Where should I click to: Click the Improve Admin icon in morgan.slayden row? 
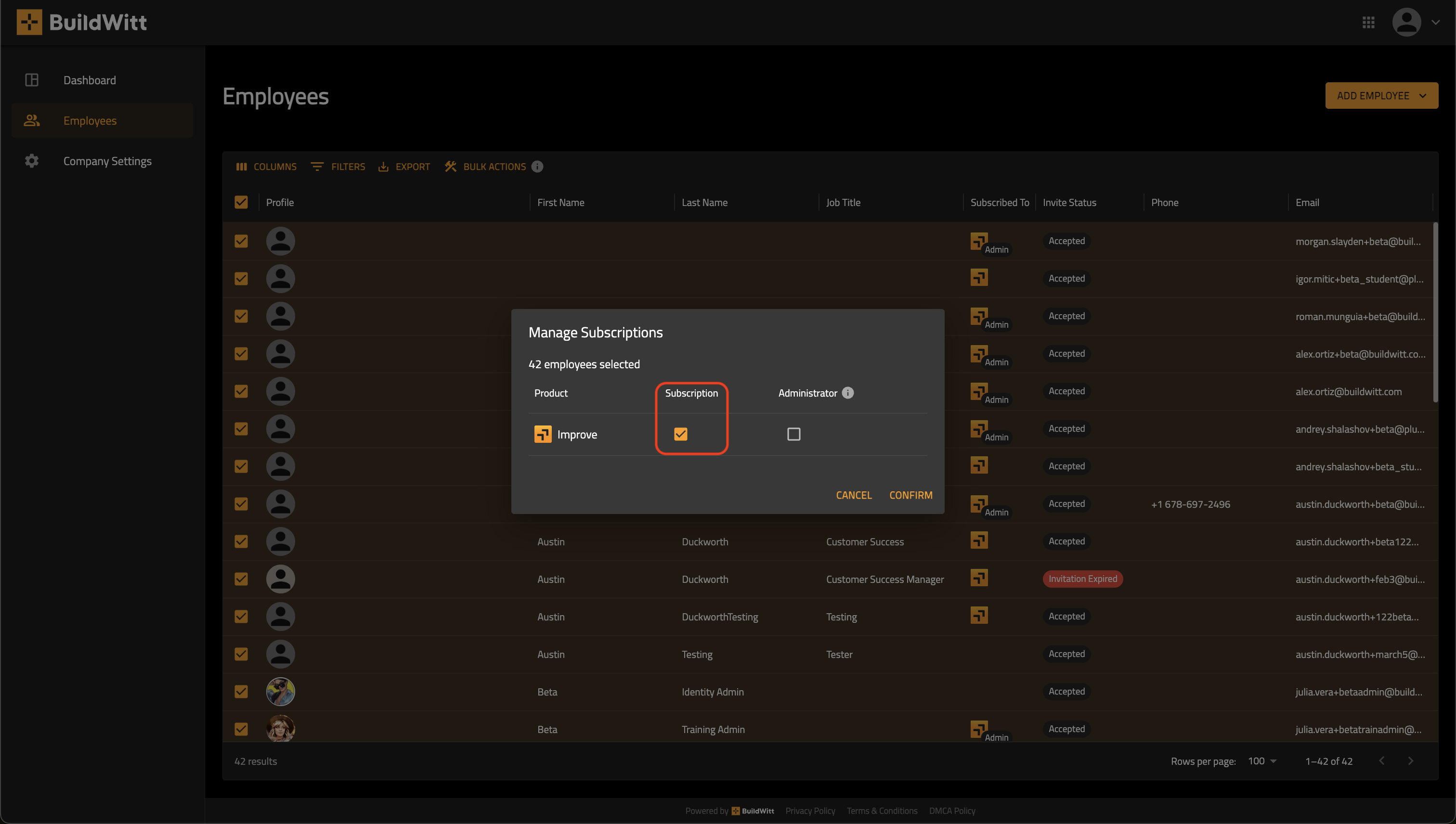979,241
